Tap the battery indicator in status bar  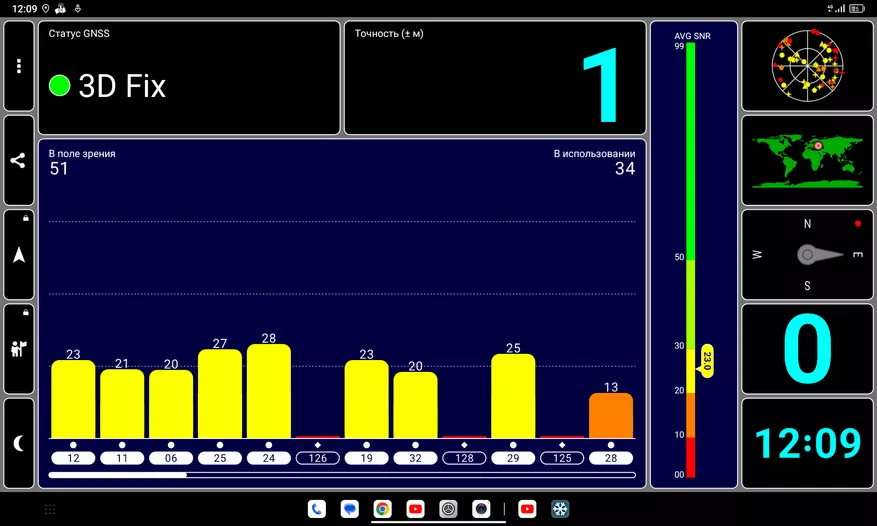857,8
